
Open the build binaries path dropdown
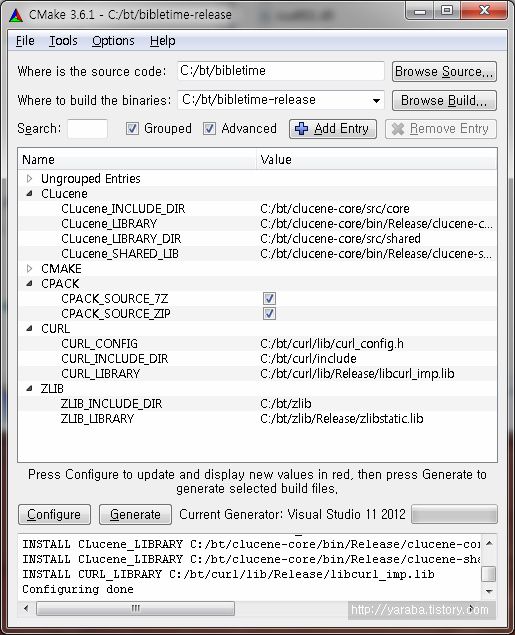[x=376, y=100]
